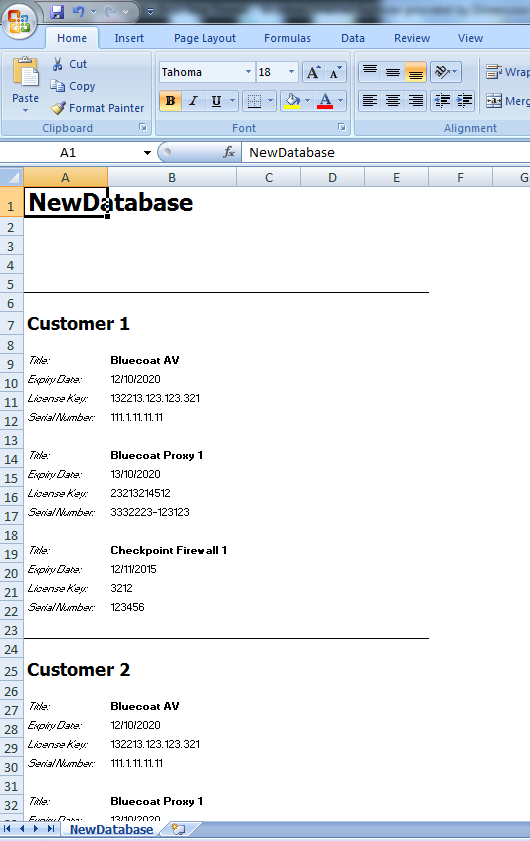Redo the last action
Viewport: 530px width, 841px height.
111,11
